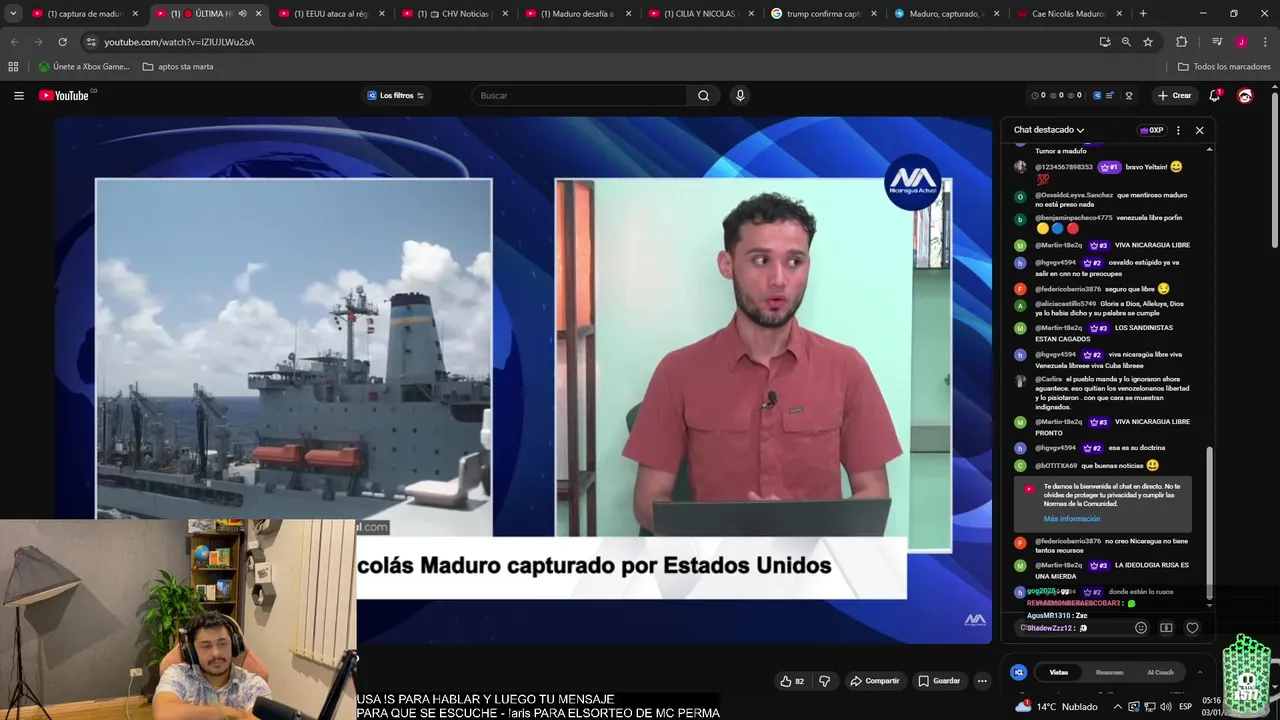Switch to the 'AI Coach' tab
The width and height of the screenshot is (1280, 720).
click(x=1160, y=672)
